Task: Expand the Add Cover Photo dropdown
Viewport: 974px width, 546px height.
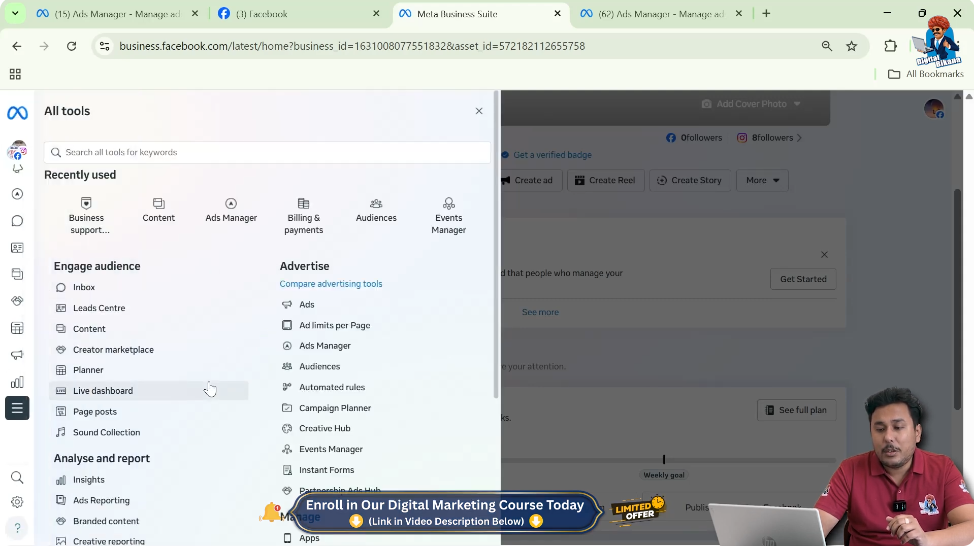Action: [x=751, y=104]
